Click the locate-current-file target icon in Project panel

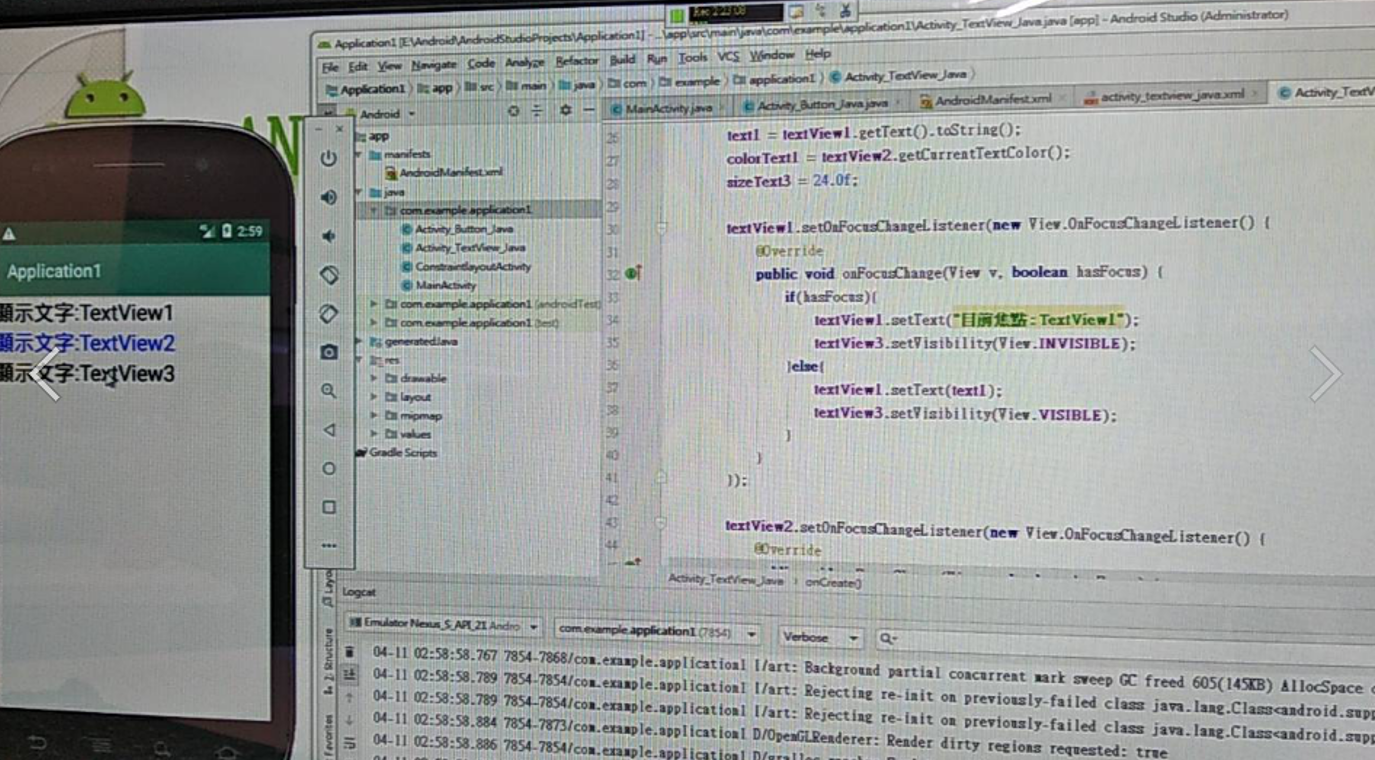click(x=513, y=111)
